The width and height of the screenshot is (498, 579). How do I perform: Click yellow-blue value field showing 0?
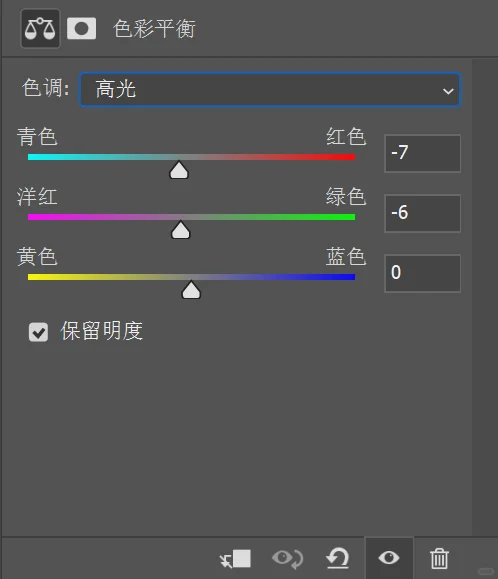pyautogui.click(x=422, y=273)
